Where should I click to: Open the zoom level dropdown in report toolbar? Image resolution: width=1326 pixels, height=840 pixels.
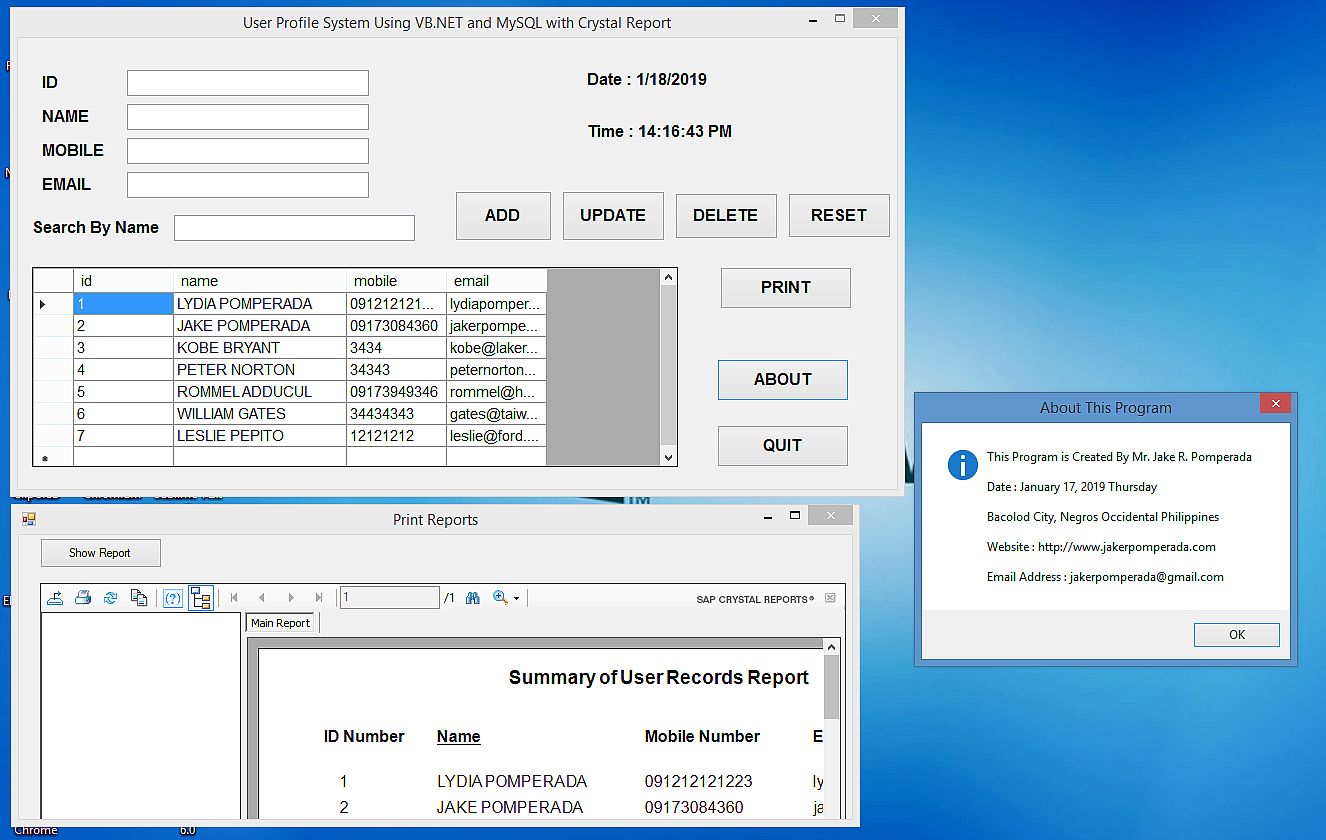point(516,598)
